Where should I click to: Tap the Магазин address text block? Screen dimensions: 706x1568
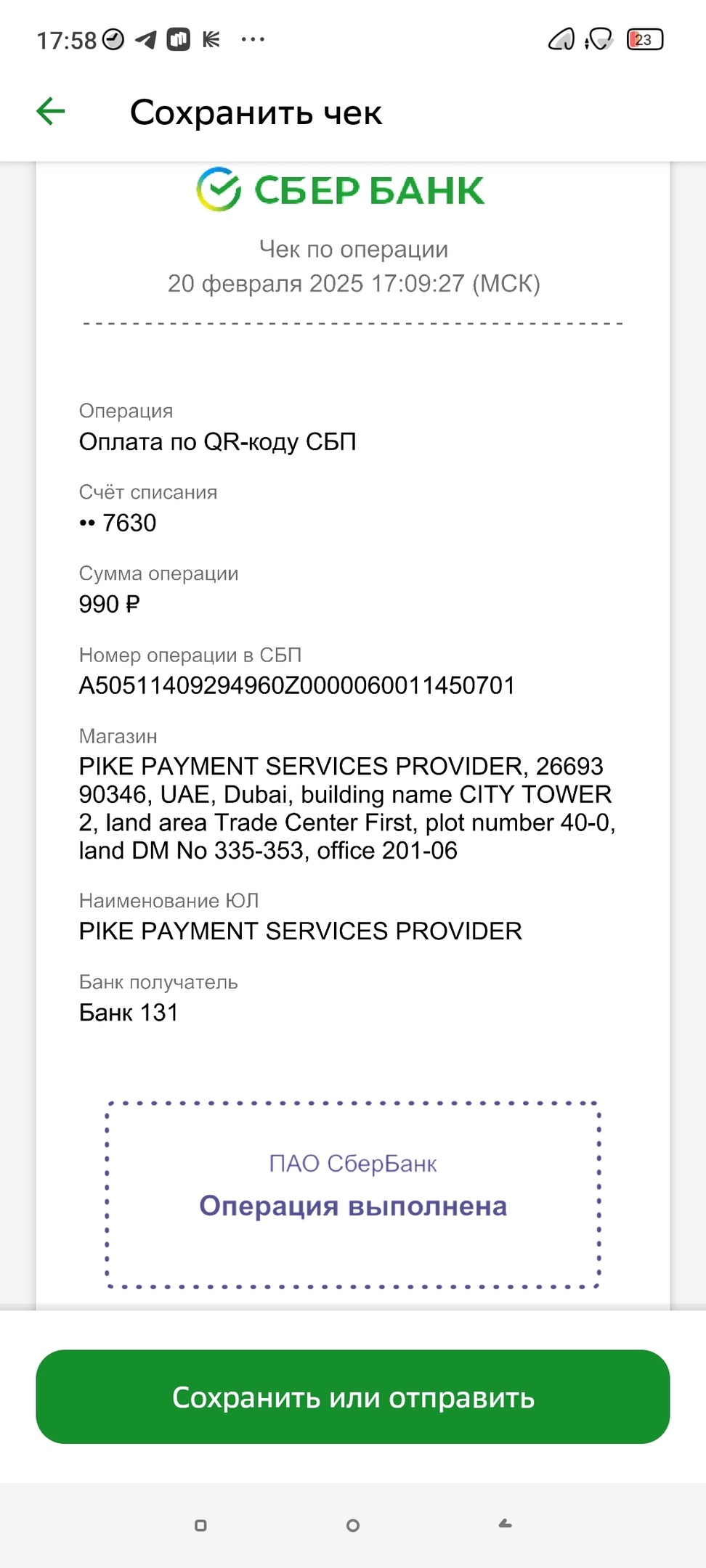(347, 808)
